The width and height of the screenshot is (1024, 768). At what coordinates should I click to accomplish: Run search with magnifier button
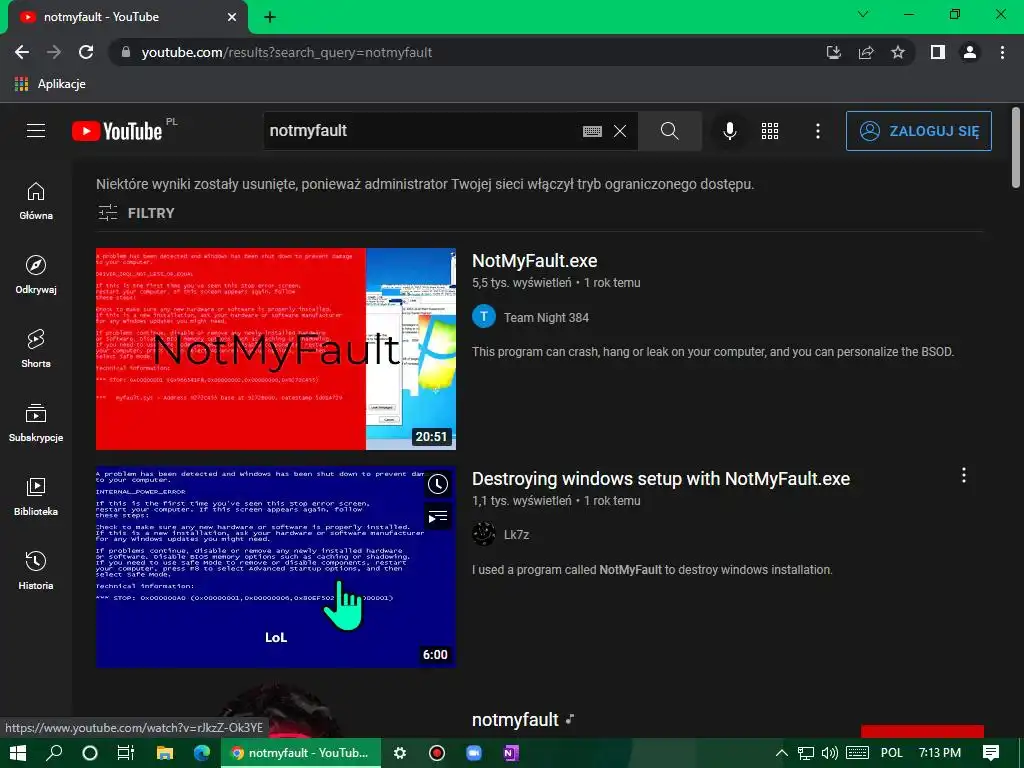click(669, 131)
